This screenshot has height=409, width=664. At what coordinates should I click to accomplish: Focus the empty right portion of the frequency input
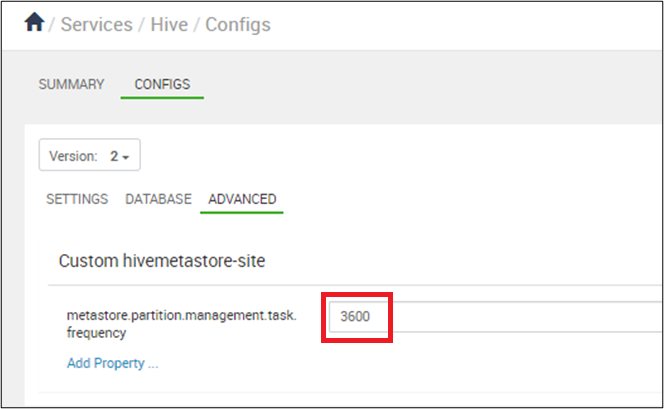525,317
